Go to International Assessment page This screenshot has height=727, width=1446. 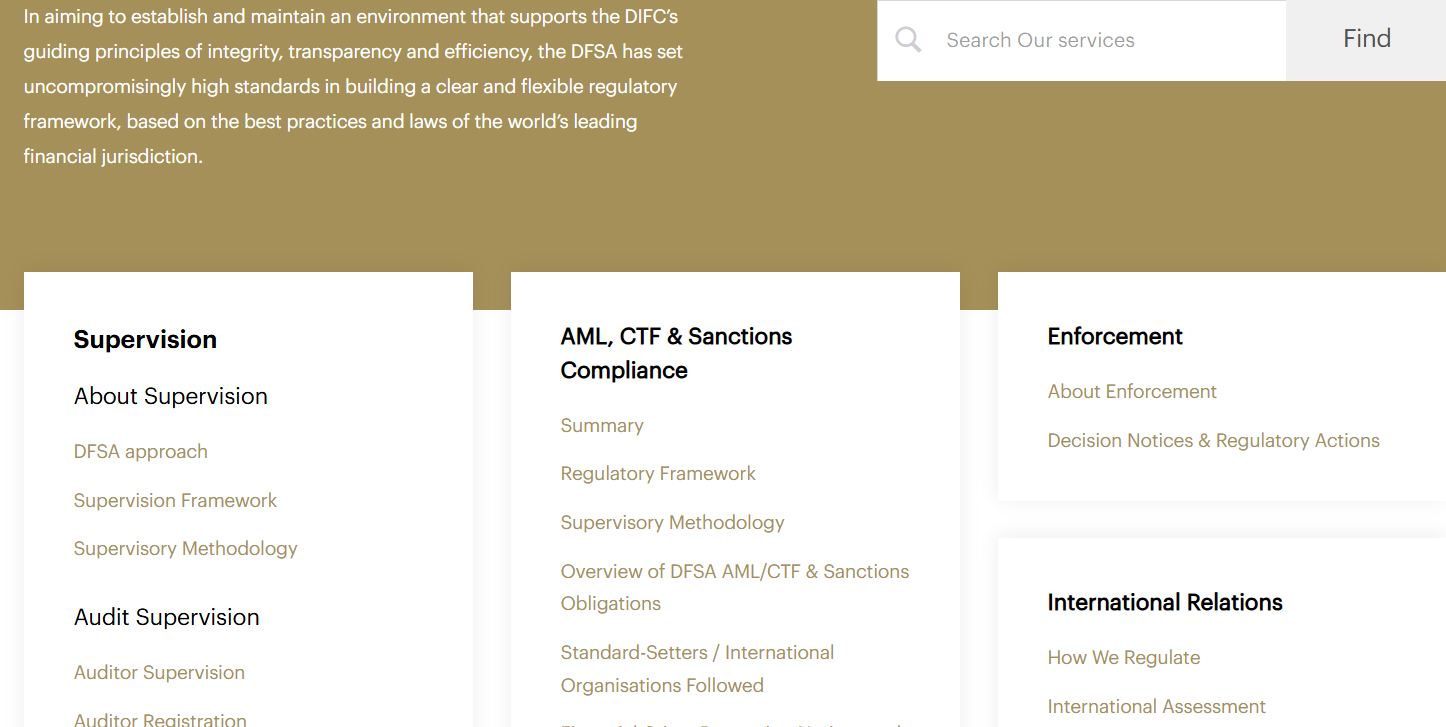[1157, 707]
